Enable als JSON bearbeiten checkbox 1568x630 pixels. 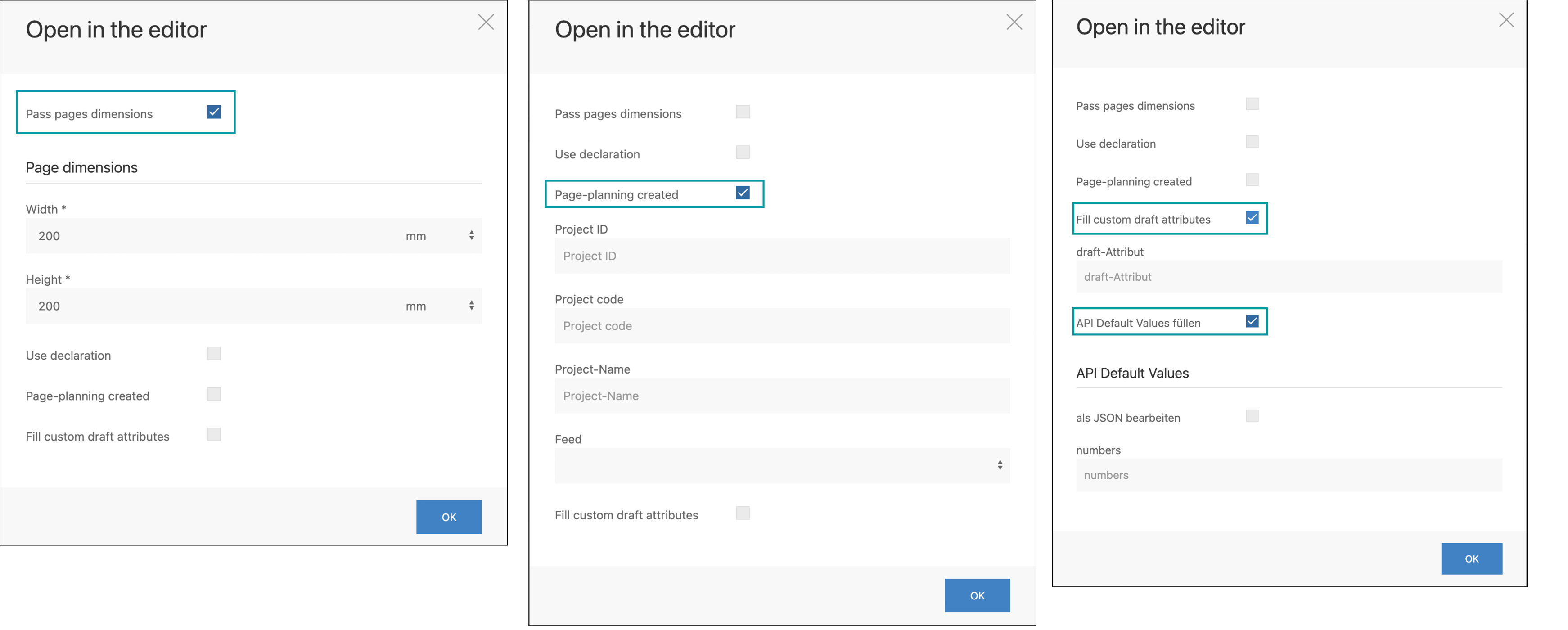coord(1252,416)
